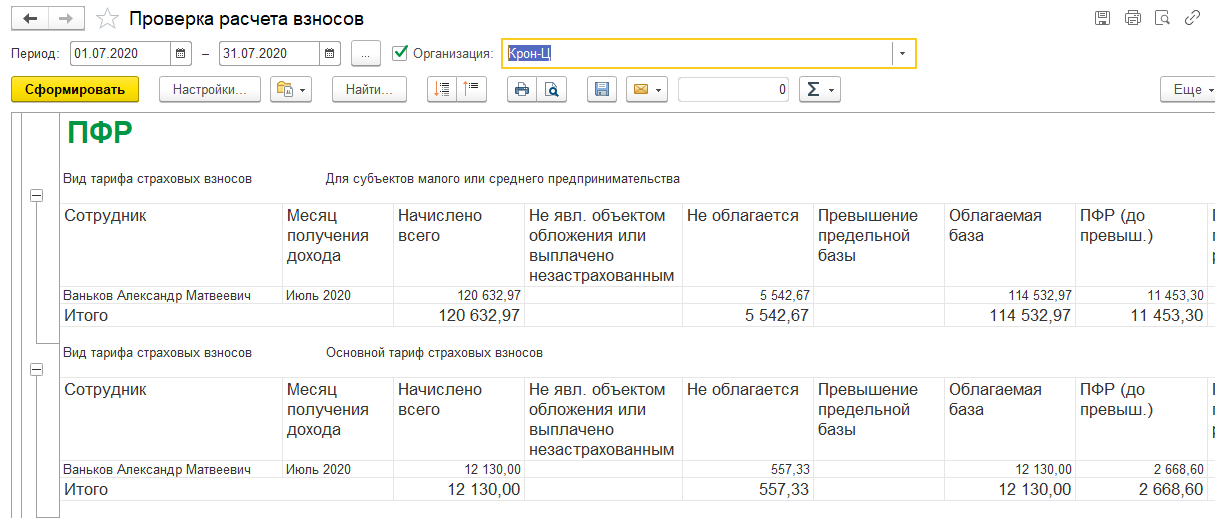Collapse the Основной тариф group

pyautogui.click(x=37, y=370)
